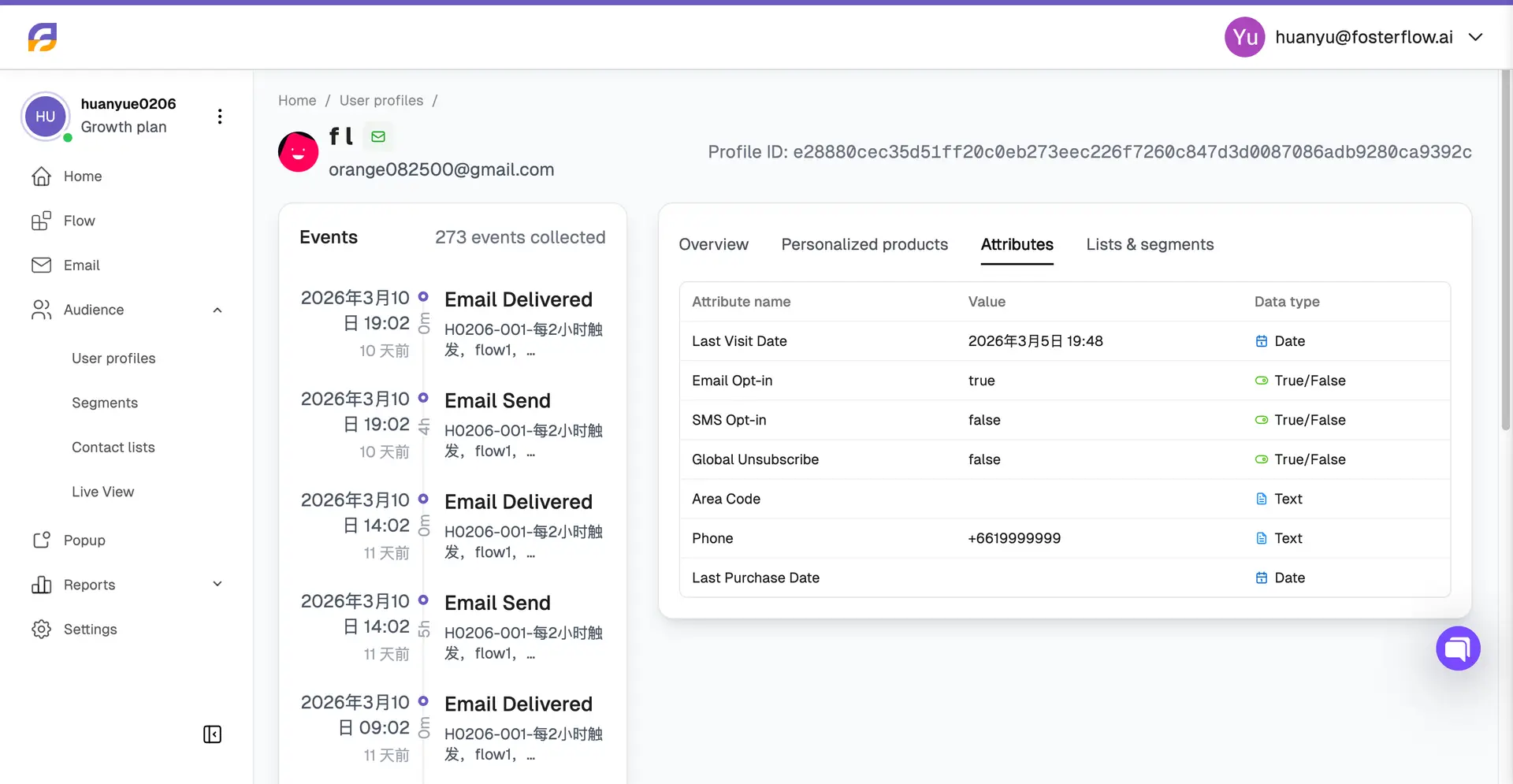Go to User profiles in sidebar

113,359
